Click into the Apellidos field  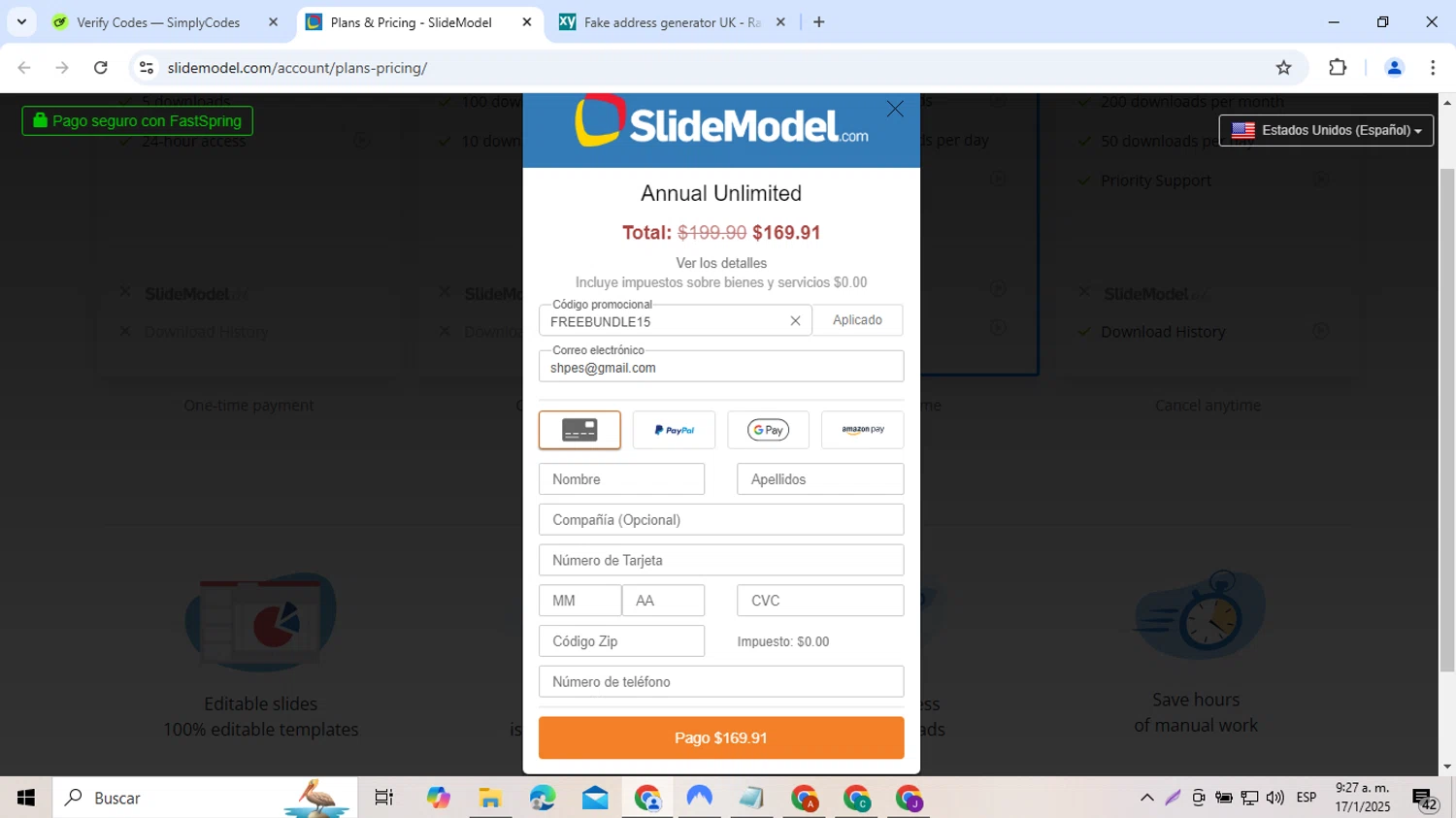coord(820,479)
